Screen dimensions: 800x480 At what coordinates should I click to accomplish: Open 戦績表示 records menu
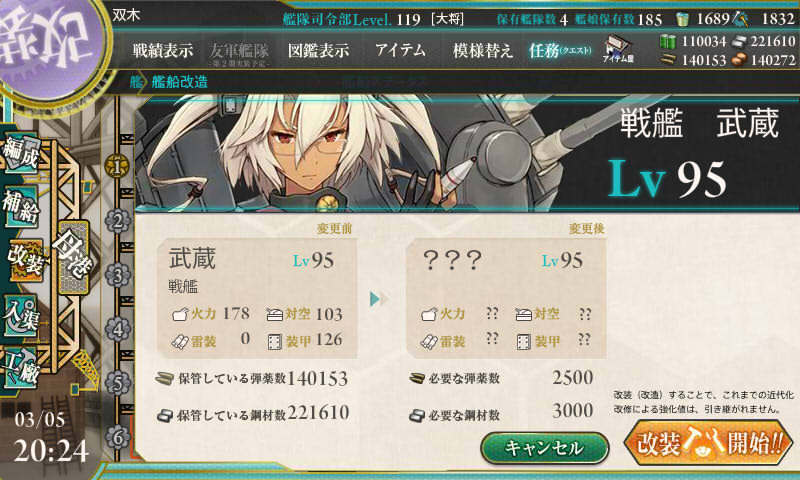click(x=163, y=50)
